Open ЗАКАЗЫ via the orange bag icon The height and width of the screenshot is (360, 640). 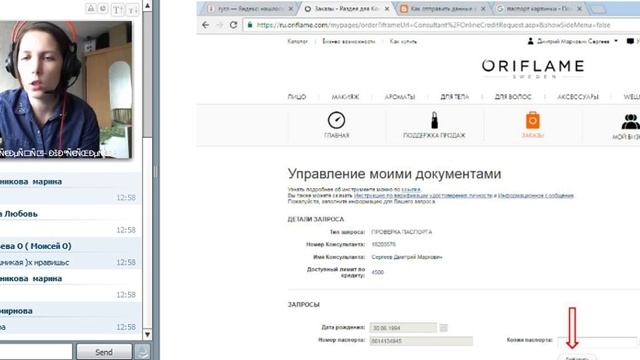pyautogui.click(x=533, y=120)
